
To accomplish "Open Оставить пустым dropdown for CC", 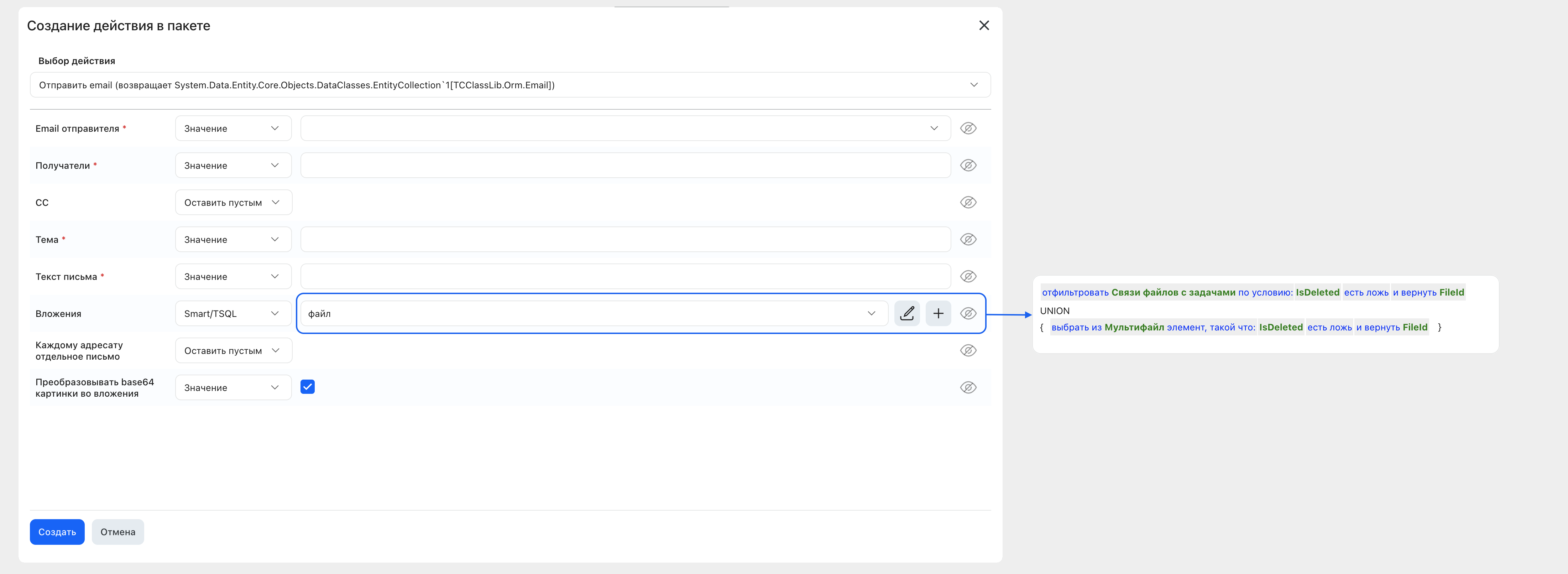I will click(x=233, y=203).
